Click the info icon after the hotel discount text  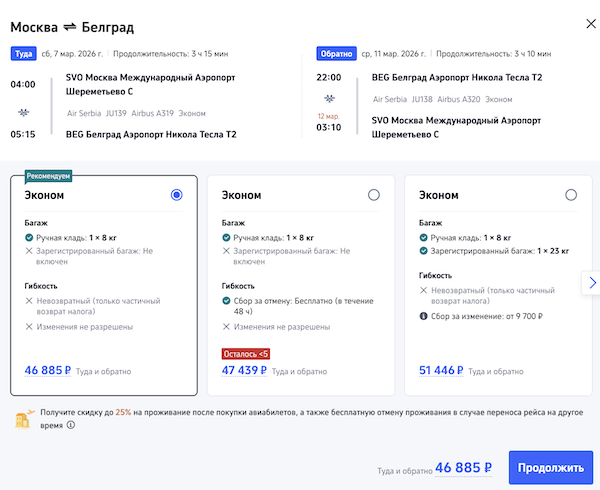[x=70, y=424]
